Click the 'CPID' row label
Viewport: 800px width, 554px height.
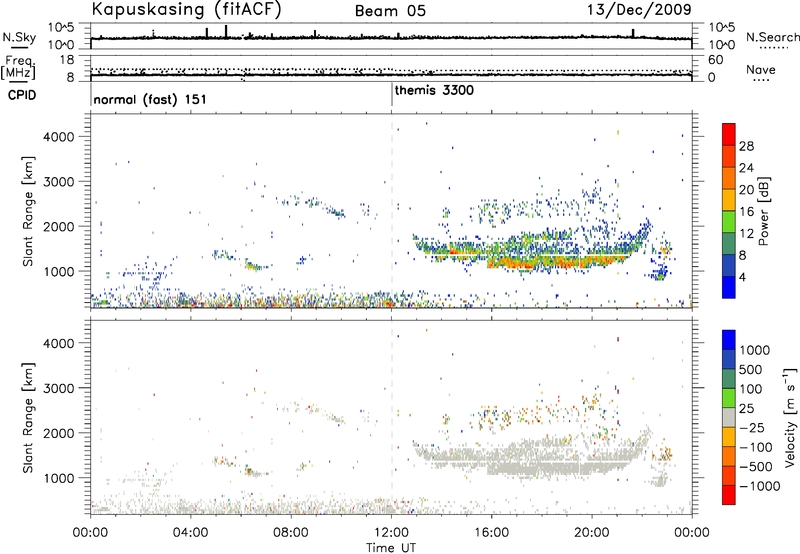22,95
